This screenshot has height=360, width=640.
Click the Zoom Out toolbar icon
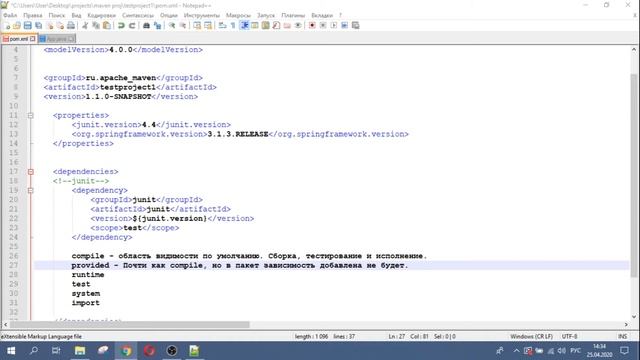click(x=183, y=26)
